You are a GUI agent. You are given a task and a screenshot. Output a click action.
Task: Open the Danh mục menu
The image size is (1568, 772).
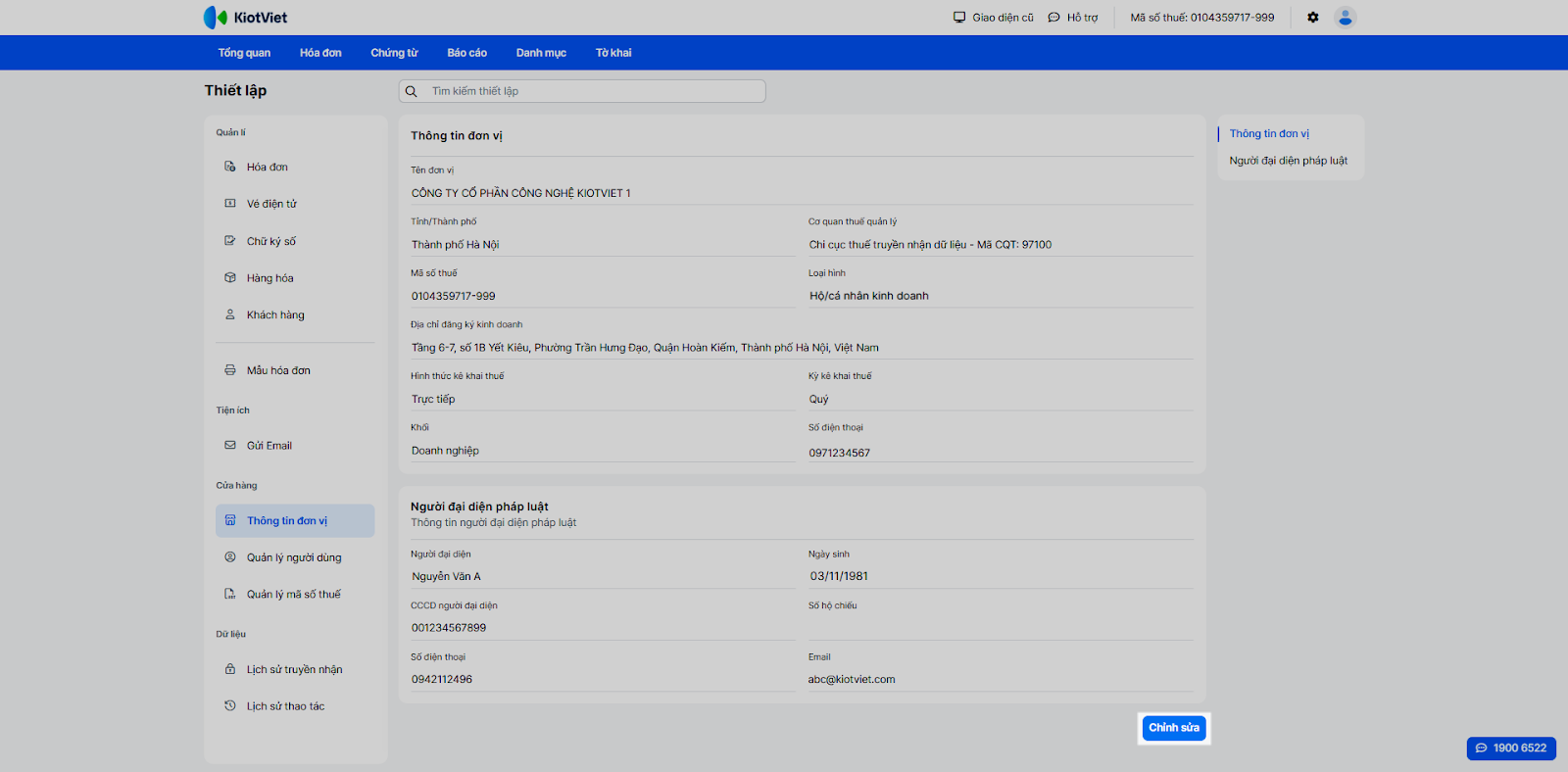coord(541,53)
